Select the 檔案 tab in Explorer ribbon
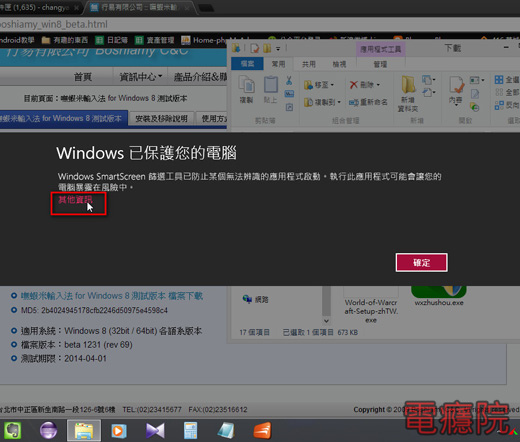Viewport: 520px width, 442px height. pos(247,64)
